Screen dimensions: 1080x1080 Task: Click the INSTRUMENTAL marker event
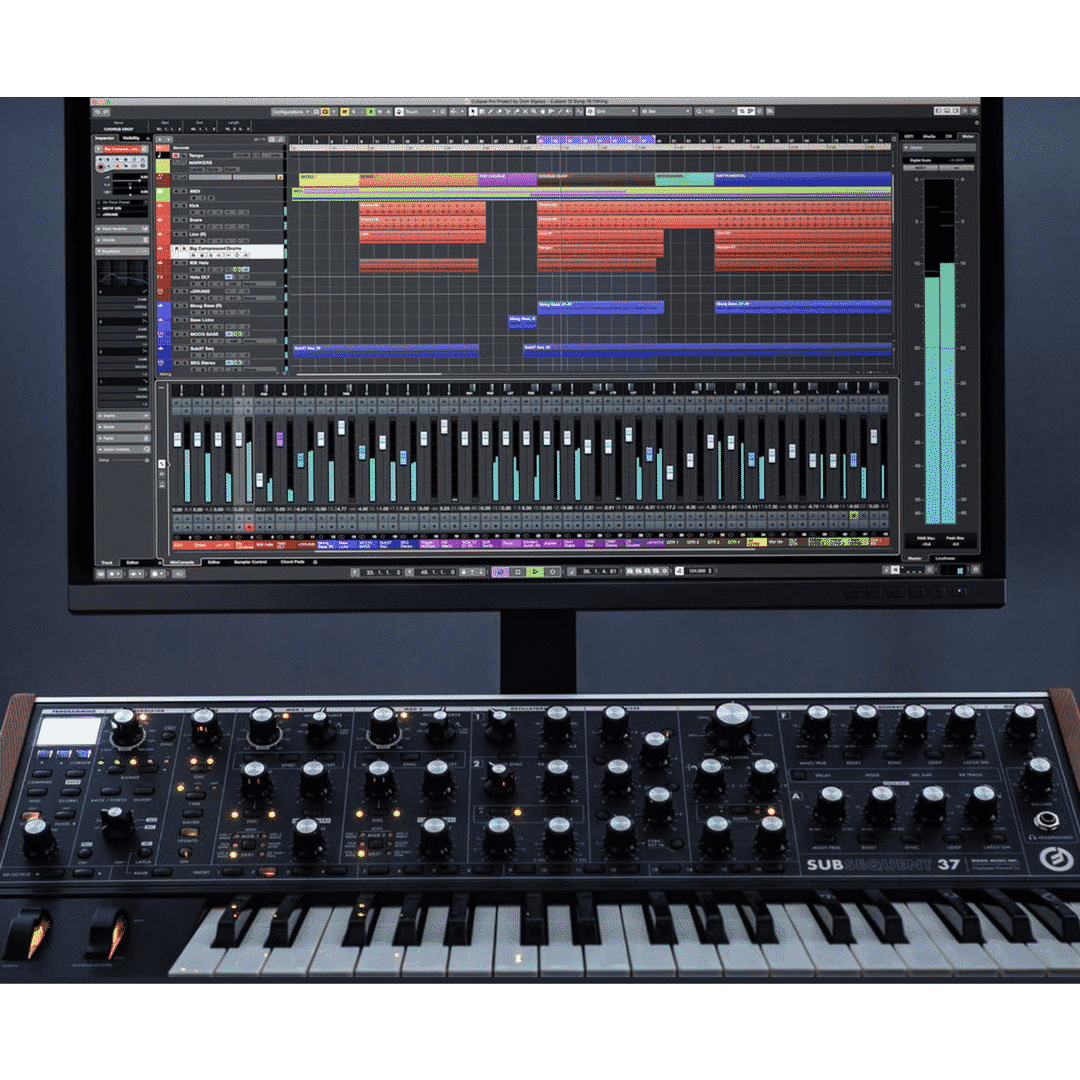[x=803, y=179]
